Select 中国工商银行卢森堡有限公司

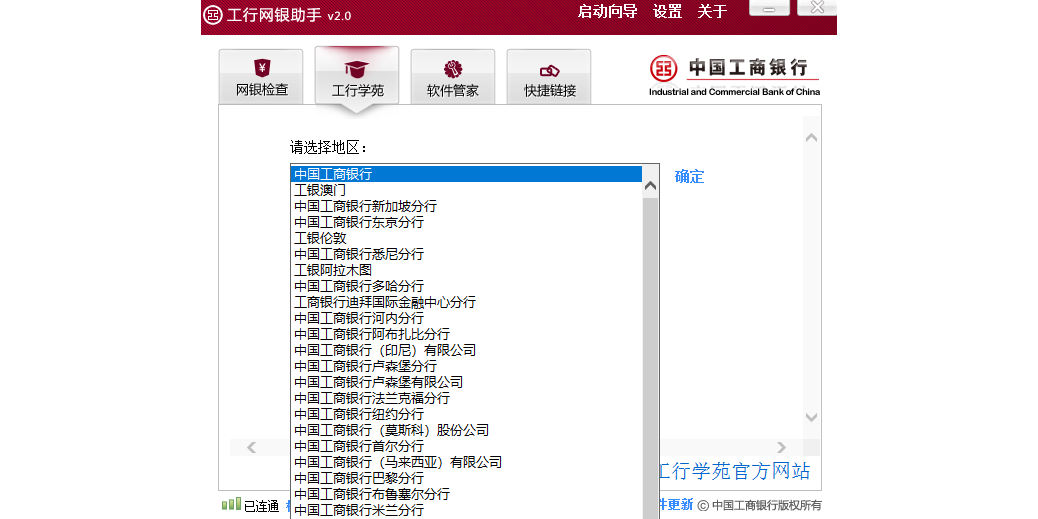pos(466,382)
